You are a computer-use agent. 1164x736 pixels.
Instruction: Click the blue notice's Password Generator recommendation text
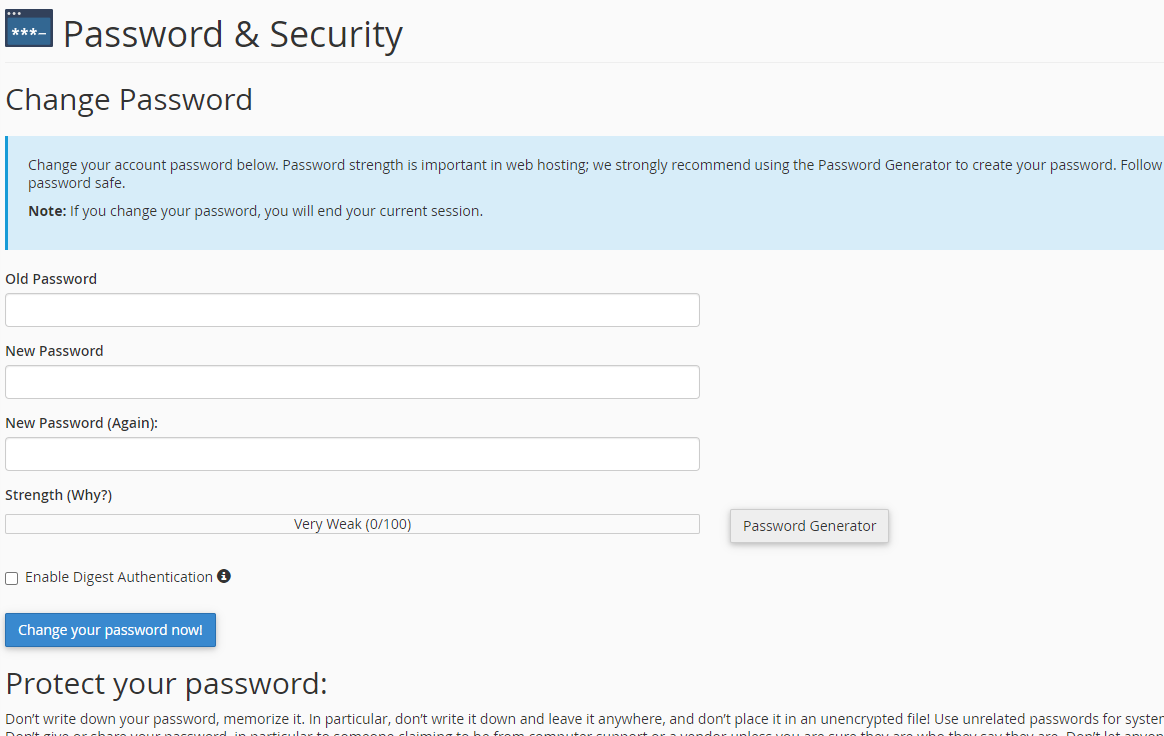click(x=884, y=165)
